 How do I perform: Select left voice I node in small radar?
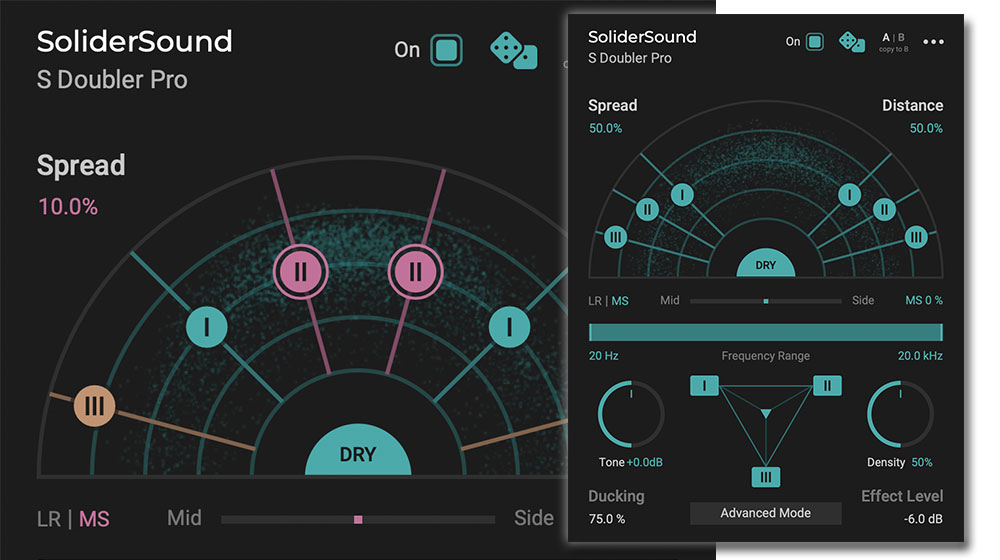[682, 195]
